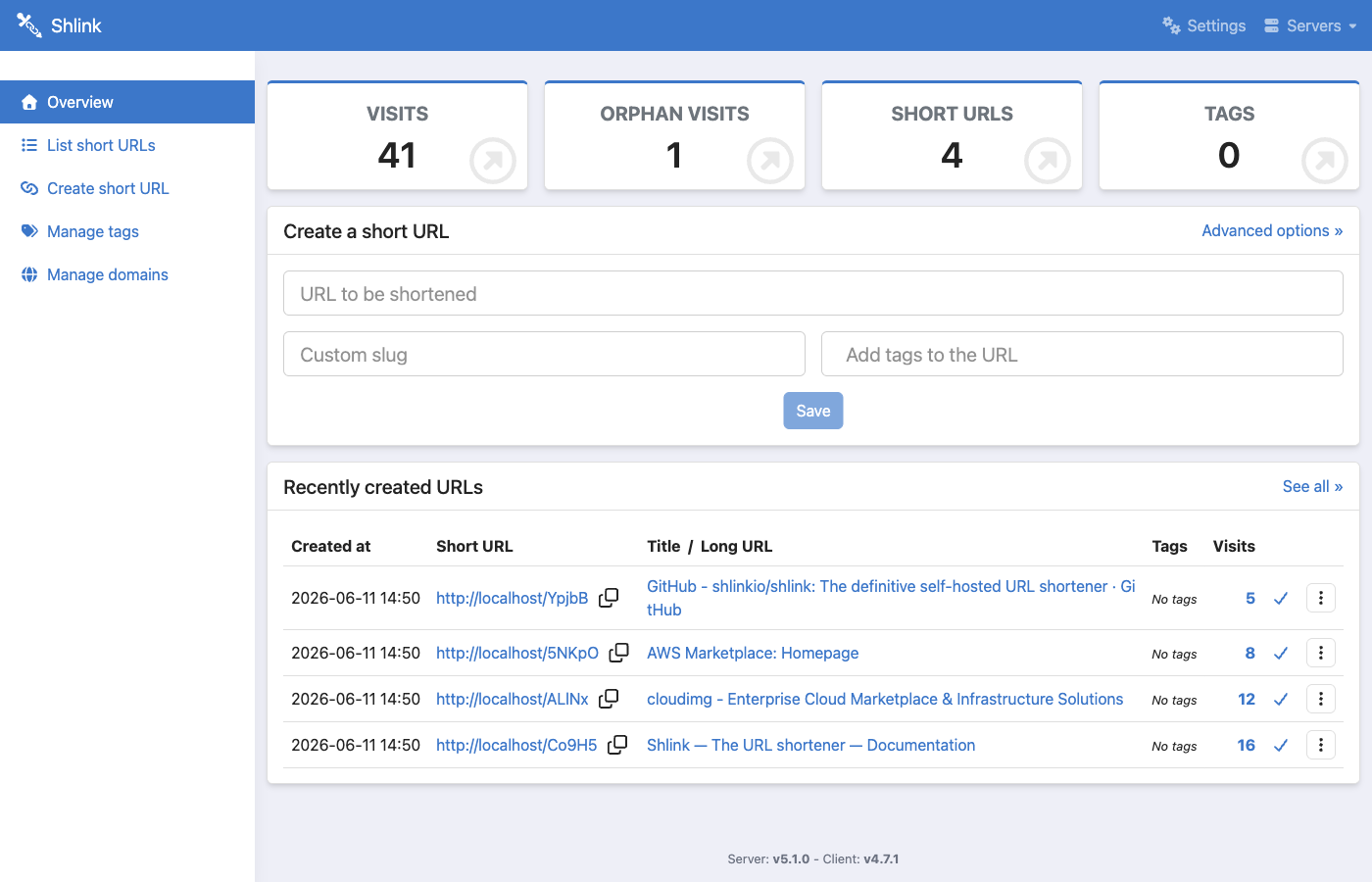Open the GitHub shlinkio/shlink long URL link

click(x=891, y=598)
